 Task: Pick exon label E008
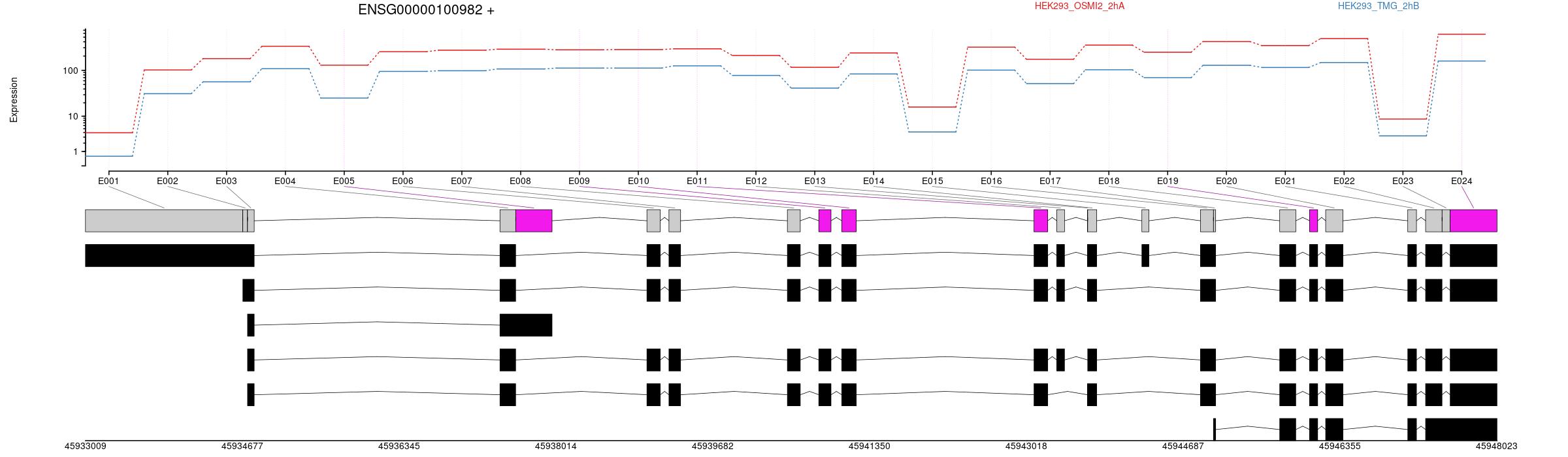click(x=520, y=181)
